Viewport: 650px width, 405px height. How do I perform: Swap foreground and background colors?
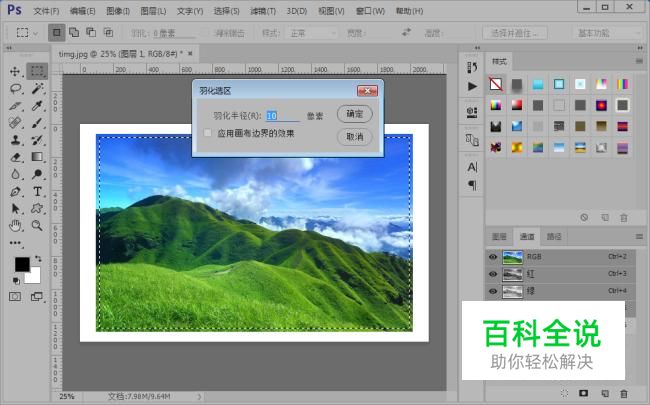(38, 259)
